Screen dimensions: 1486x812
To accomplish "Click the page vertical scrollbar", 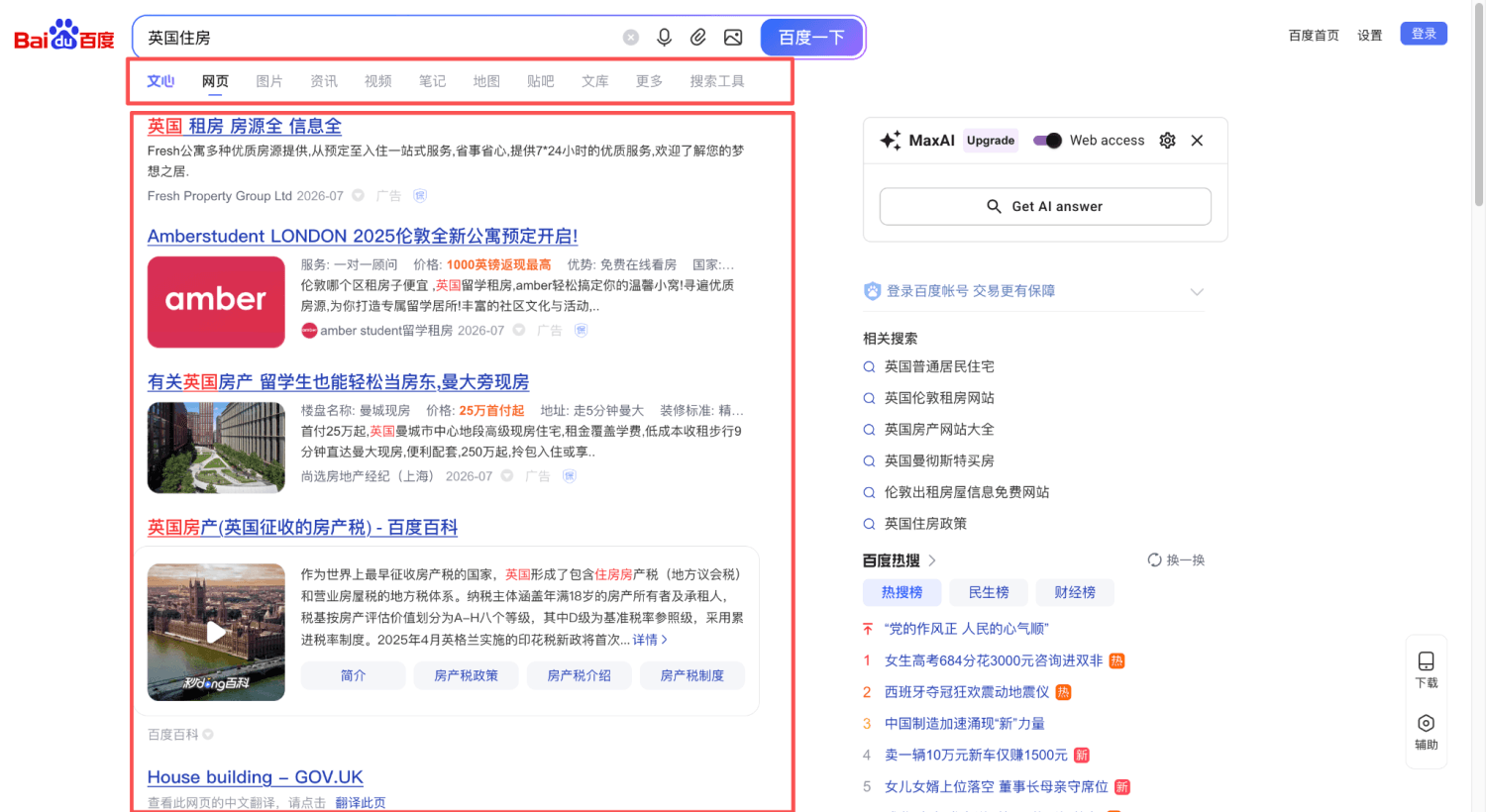I will (x=1479, y=103).
